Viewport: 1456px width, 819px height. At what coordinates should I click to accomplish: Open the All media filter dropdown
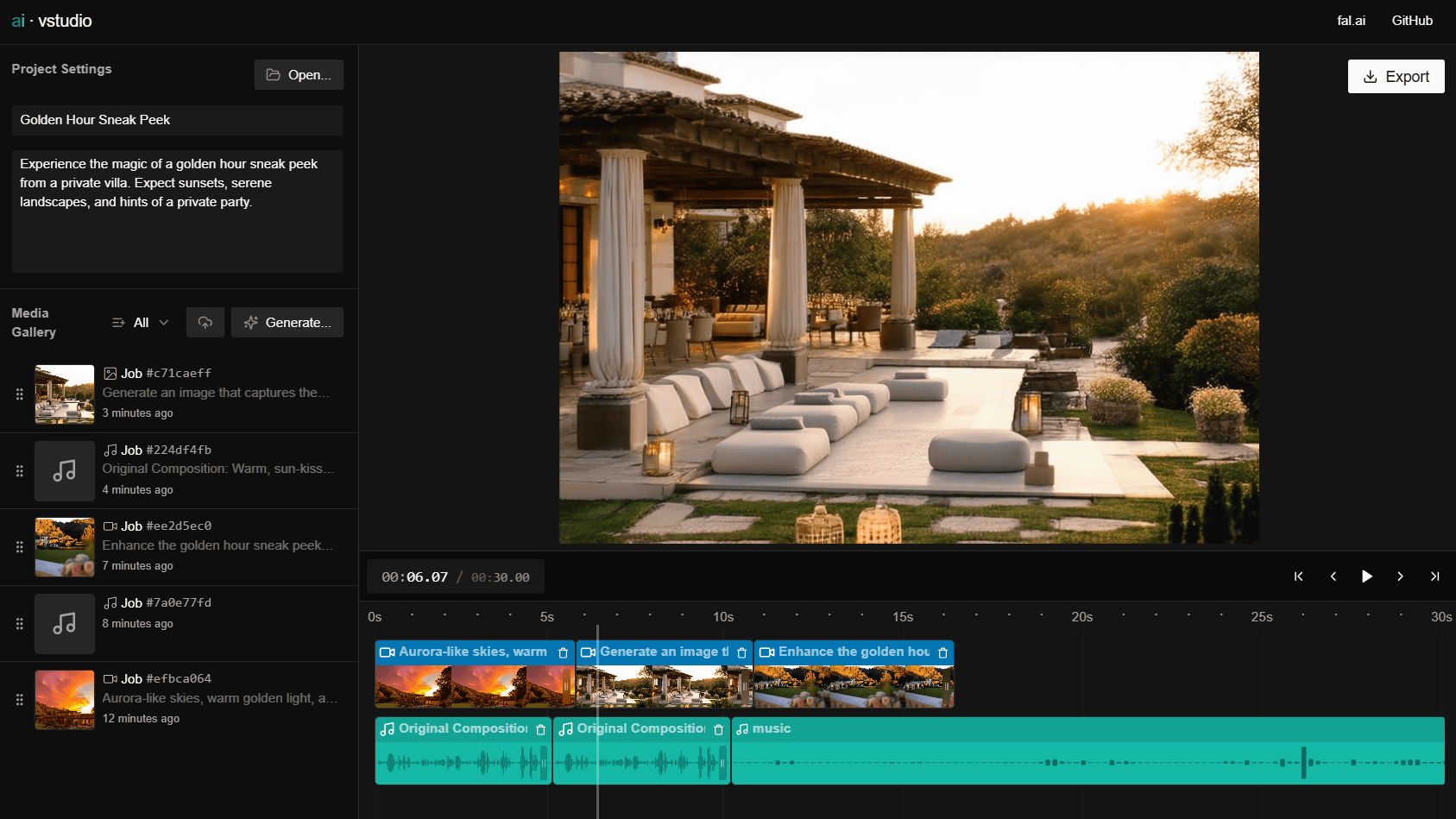(x=140, y=323)
